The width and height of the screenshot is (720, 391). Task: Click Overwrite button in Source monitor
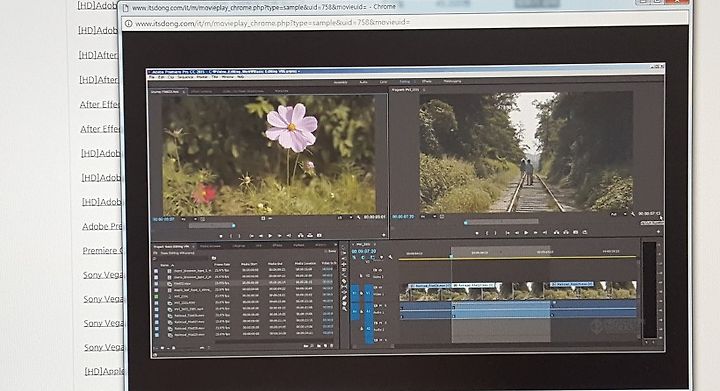pyautogui.click(x=310, y=235)
